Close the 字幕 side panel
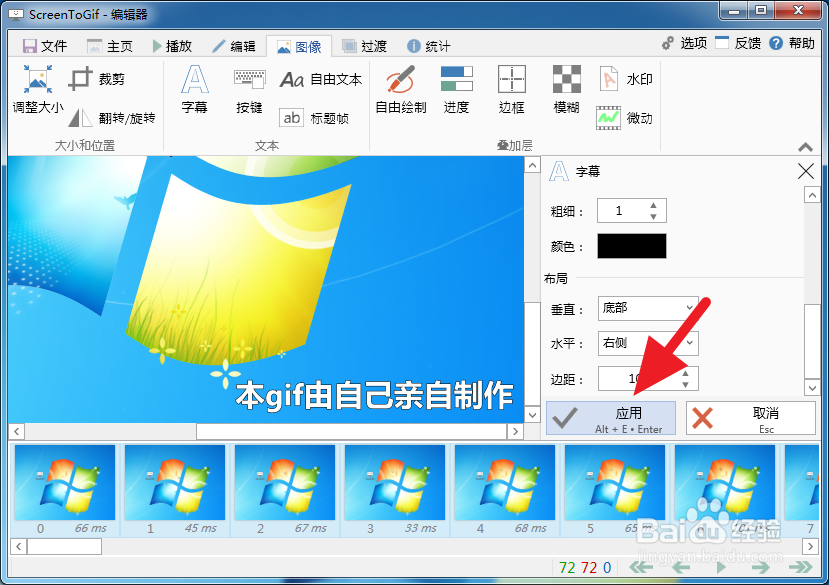 click(806, 171)
